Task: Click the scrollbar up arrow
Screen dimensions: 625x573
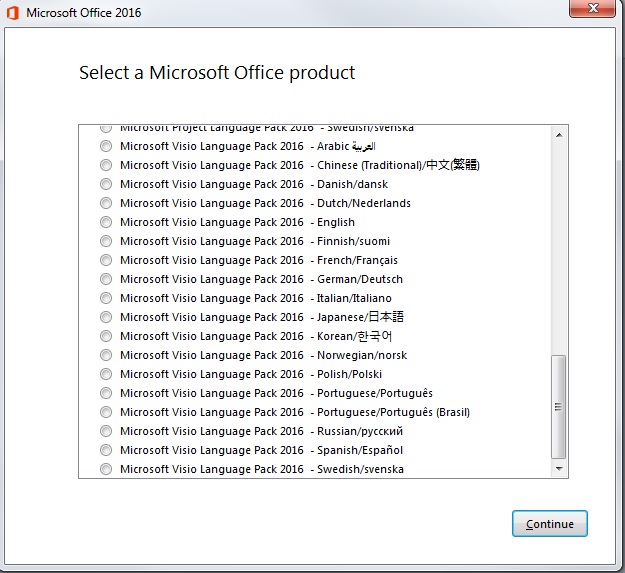Action: pos(559,135)
